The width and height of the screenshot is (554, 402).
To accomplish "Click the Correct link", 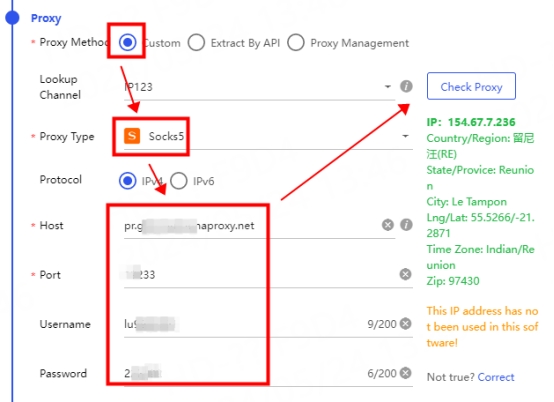I will [496, 377].
